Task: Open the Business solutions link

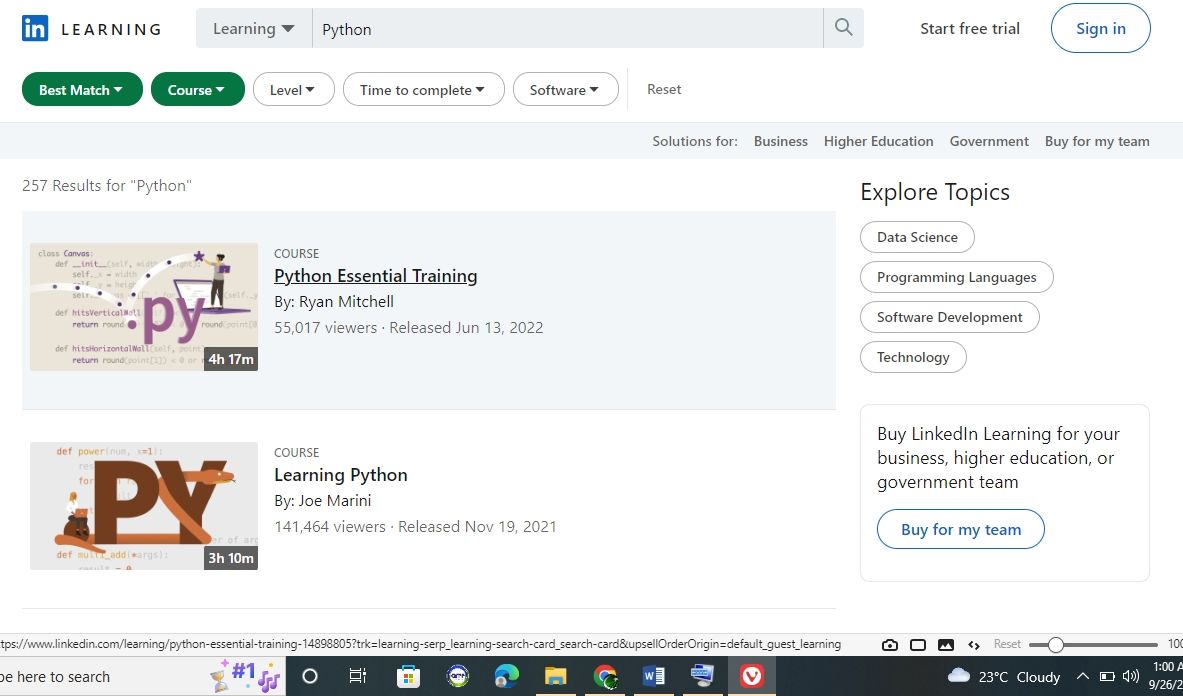Action: click(x=780, y=141)
